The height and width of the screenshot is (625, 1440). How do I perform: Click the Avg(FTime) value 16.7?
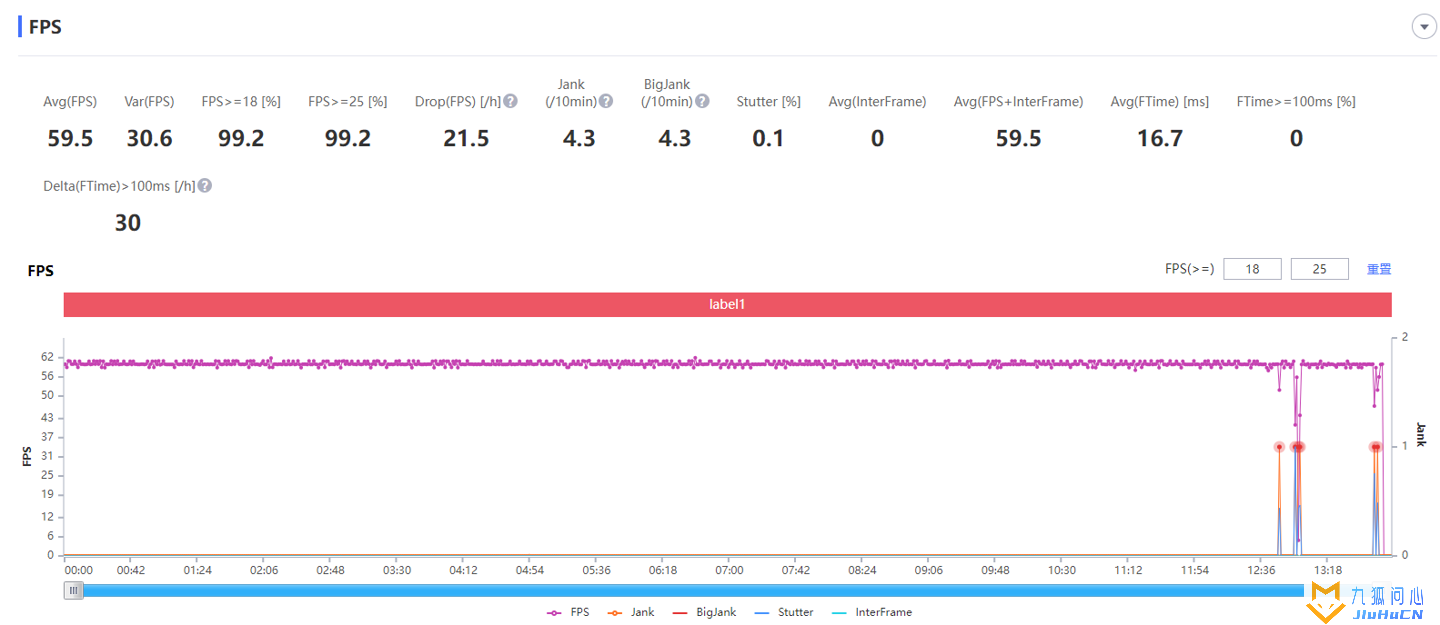(x=1160, y=138)
